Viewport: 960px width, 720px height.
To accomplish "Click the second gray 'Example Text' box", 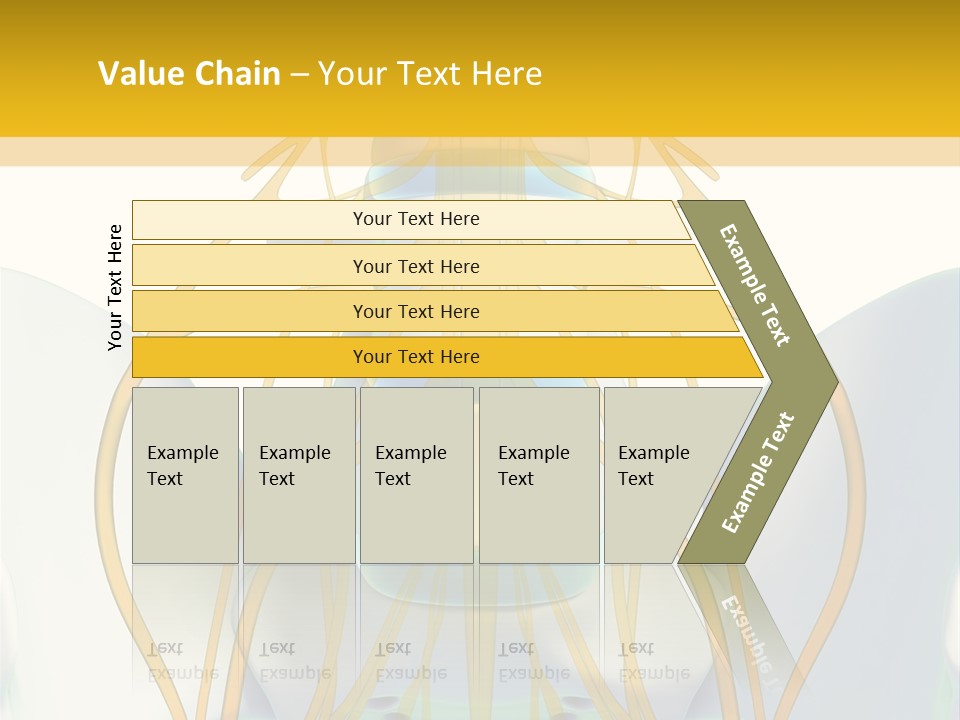I will pos(298,475).
